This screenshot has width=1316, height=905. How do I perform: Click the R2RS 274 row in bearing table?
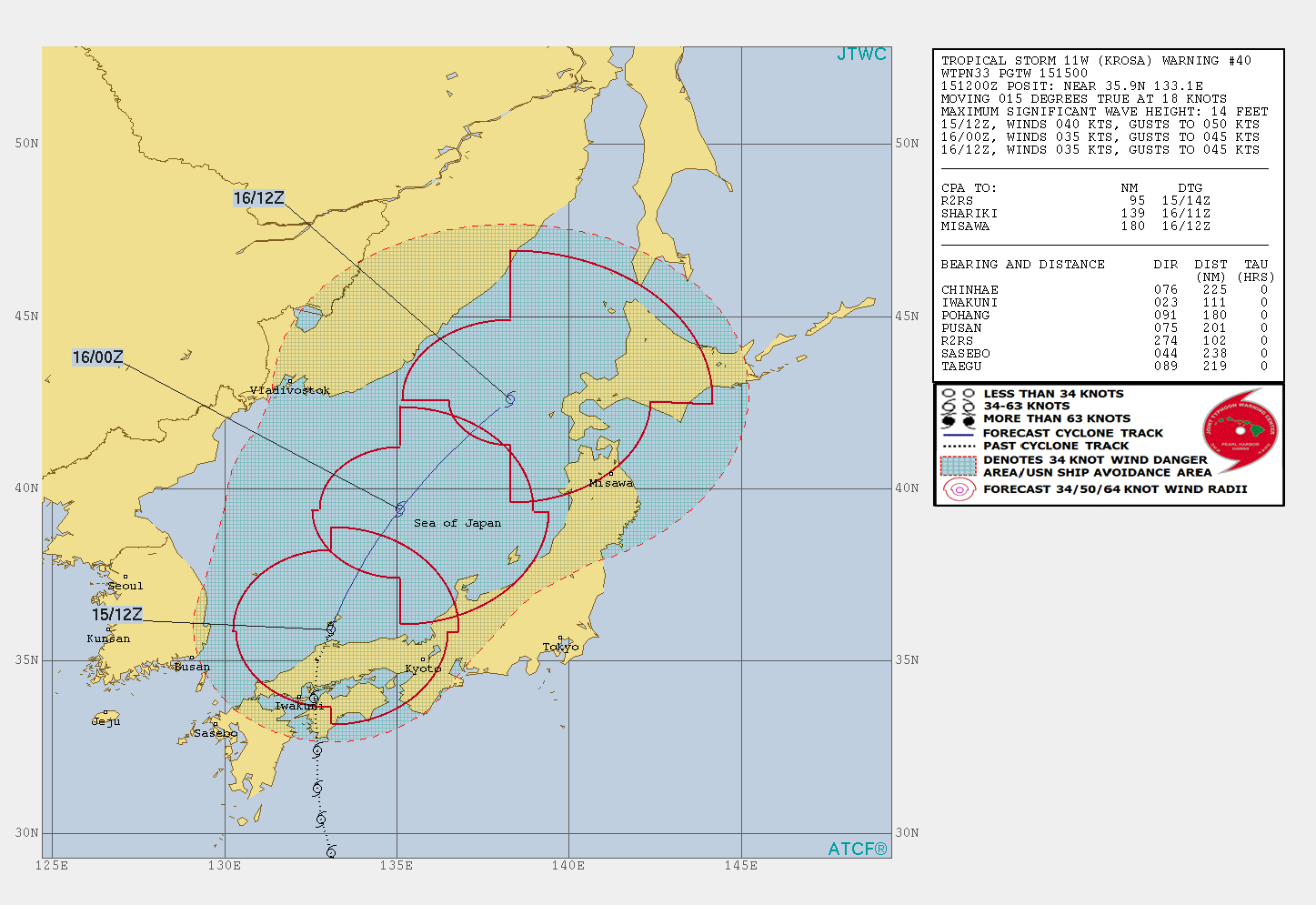(1104, 341)
